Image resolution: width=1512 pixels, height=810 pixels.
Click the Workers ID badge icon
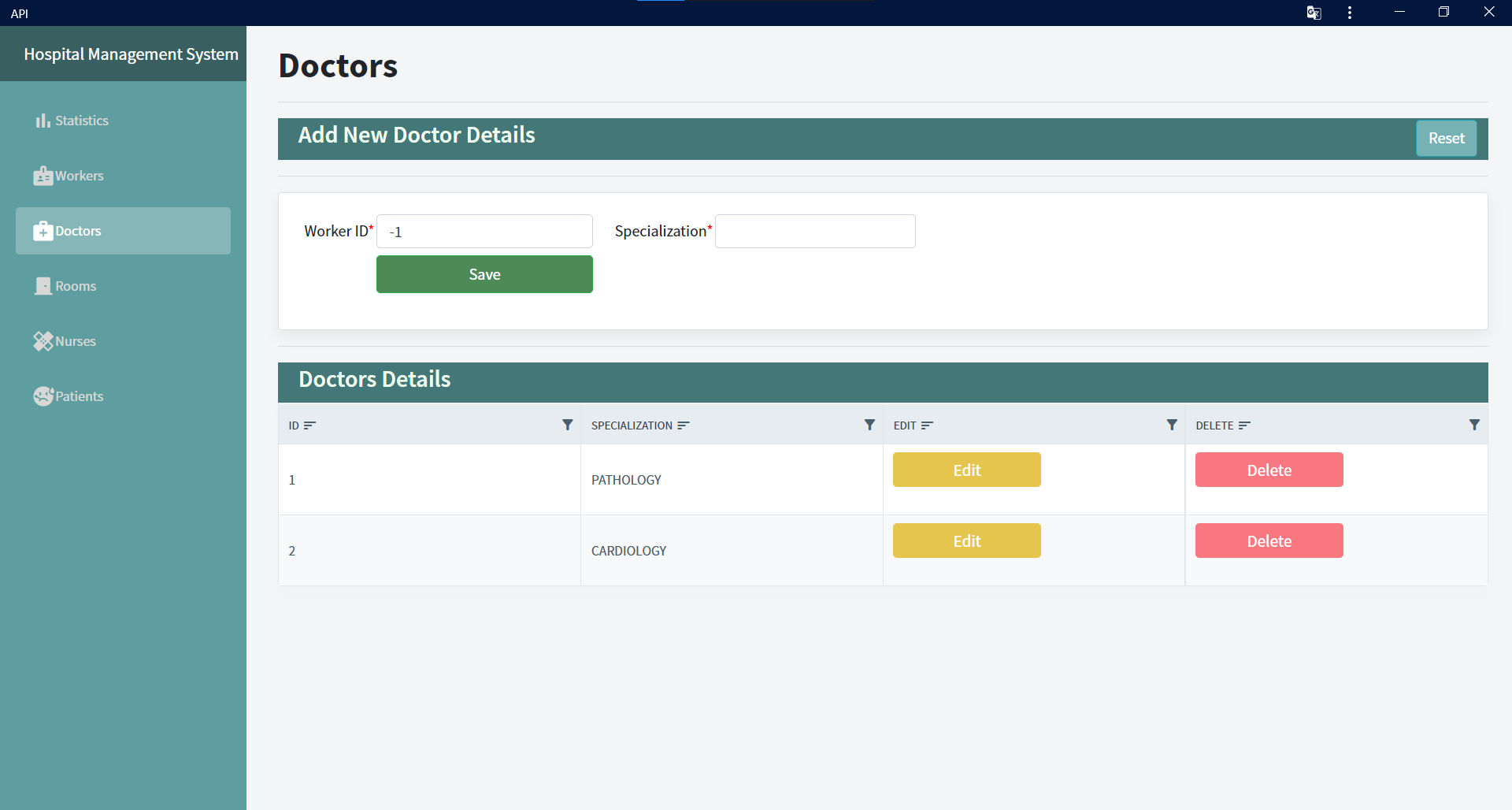(x=43, y=176)
